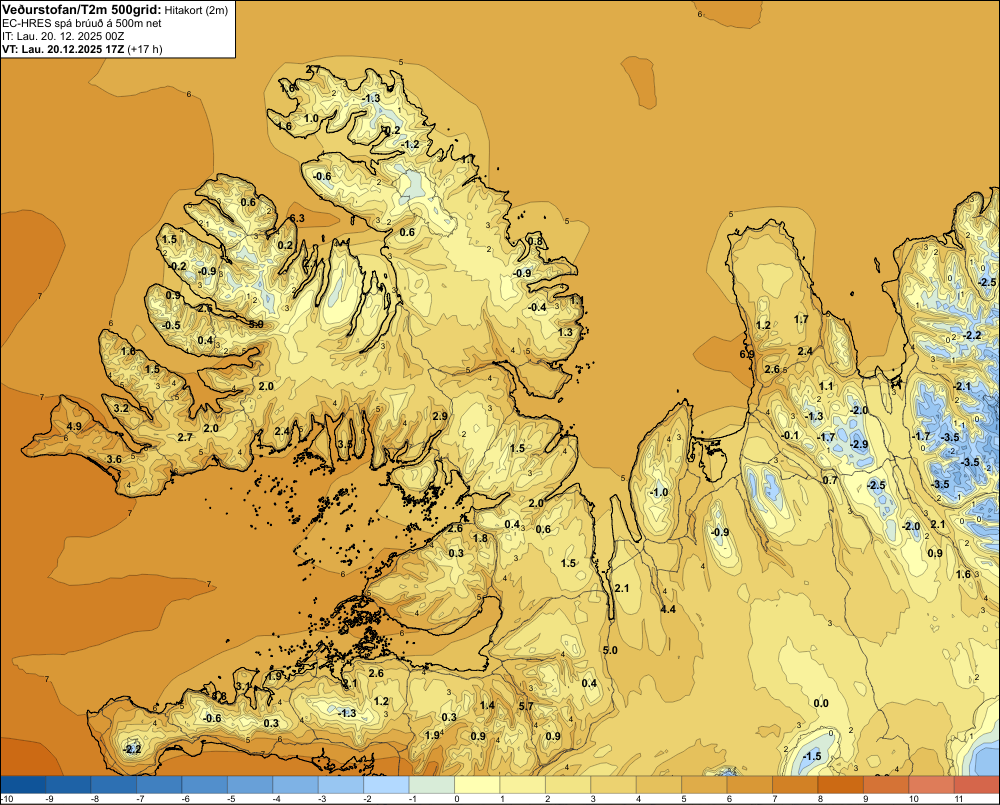This screenshot has height=805, width=1000.
Task: Click the 3.6 temperature value on map
Action: 114,459
